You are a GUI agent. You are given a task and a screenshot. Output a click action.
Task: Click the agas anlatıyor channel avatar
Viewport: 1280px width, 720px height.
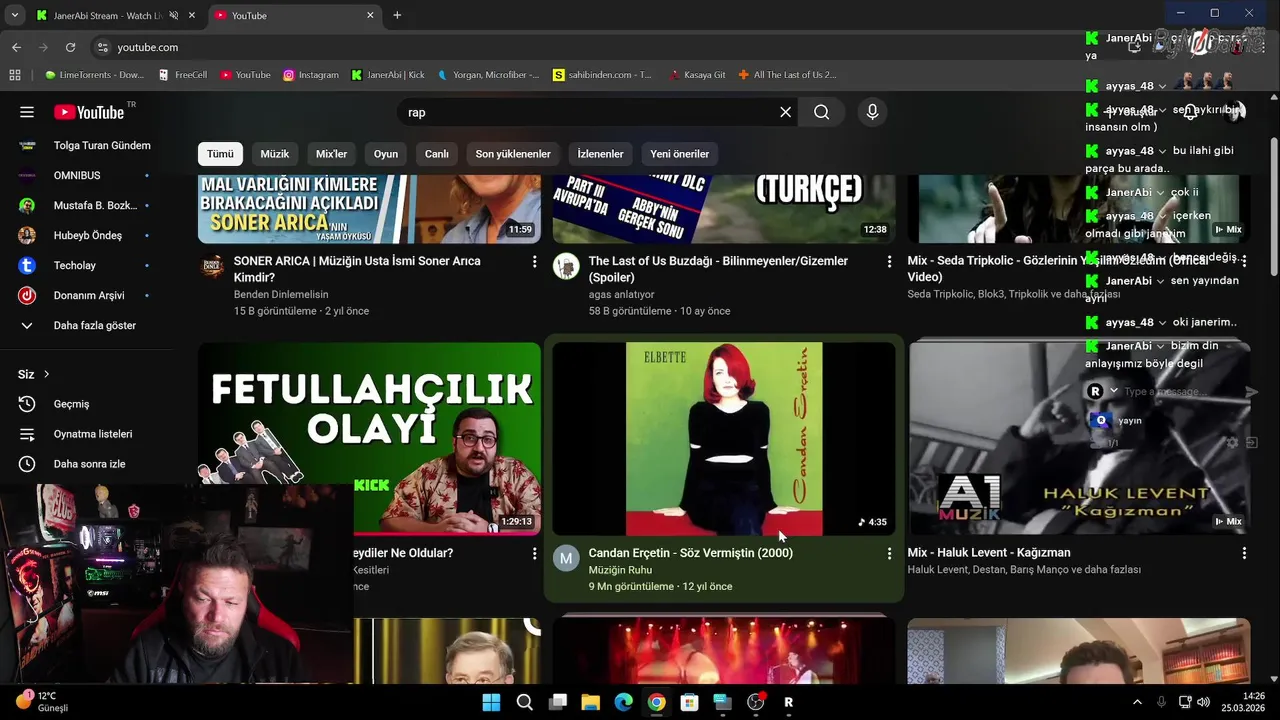click(566, 266)
